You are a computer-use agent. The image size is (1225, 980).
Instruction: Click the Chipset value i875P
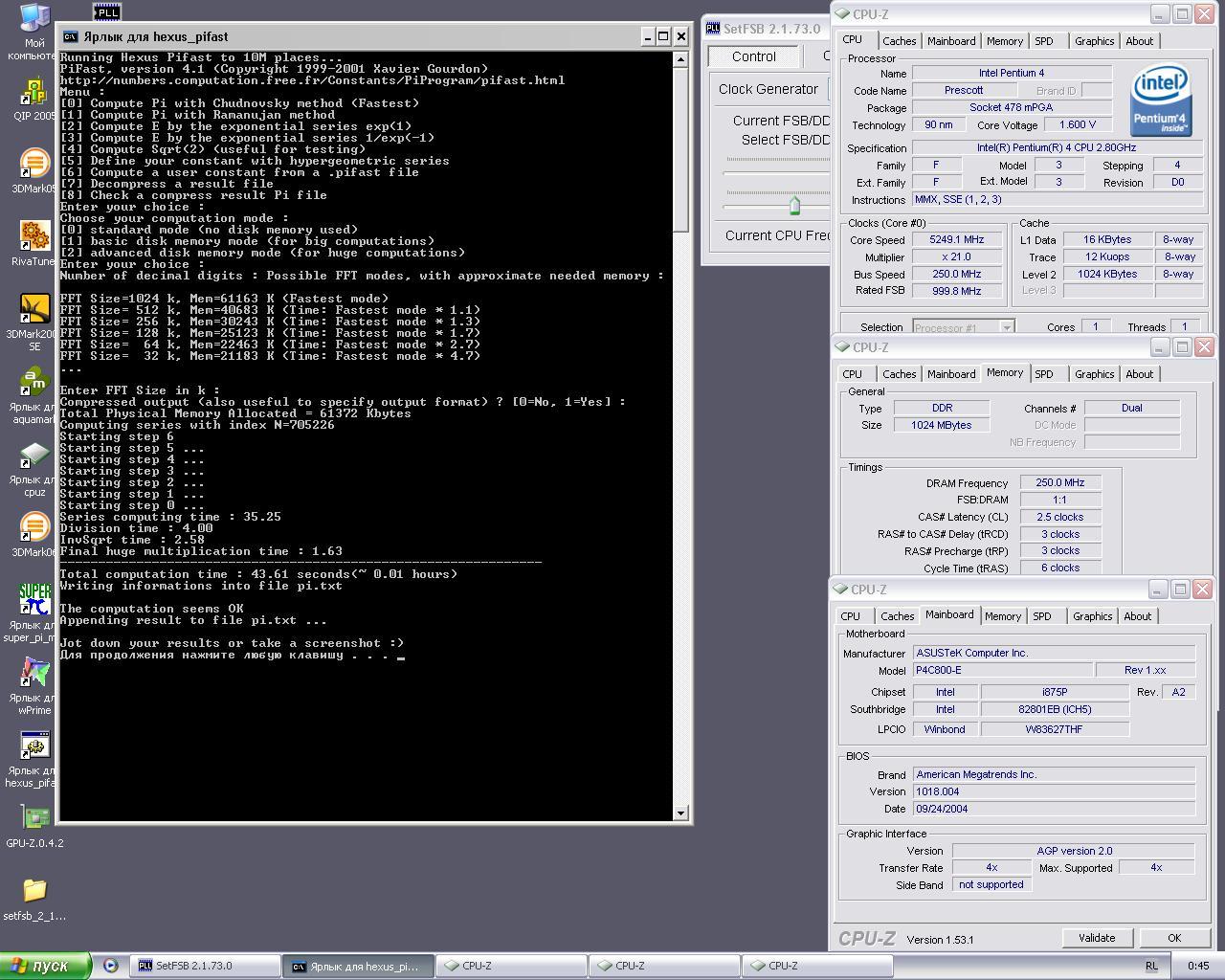(x=1055, y=692)
